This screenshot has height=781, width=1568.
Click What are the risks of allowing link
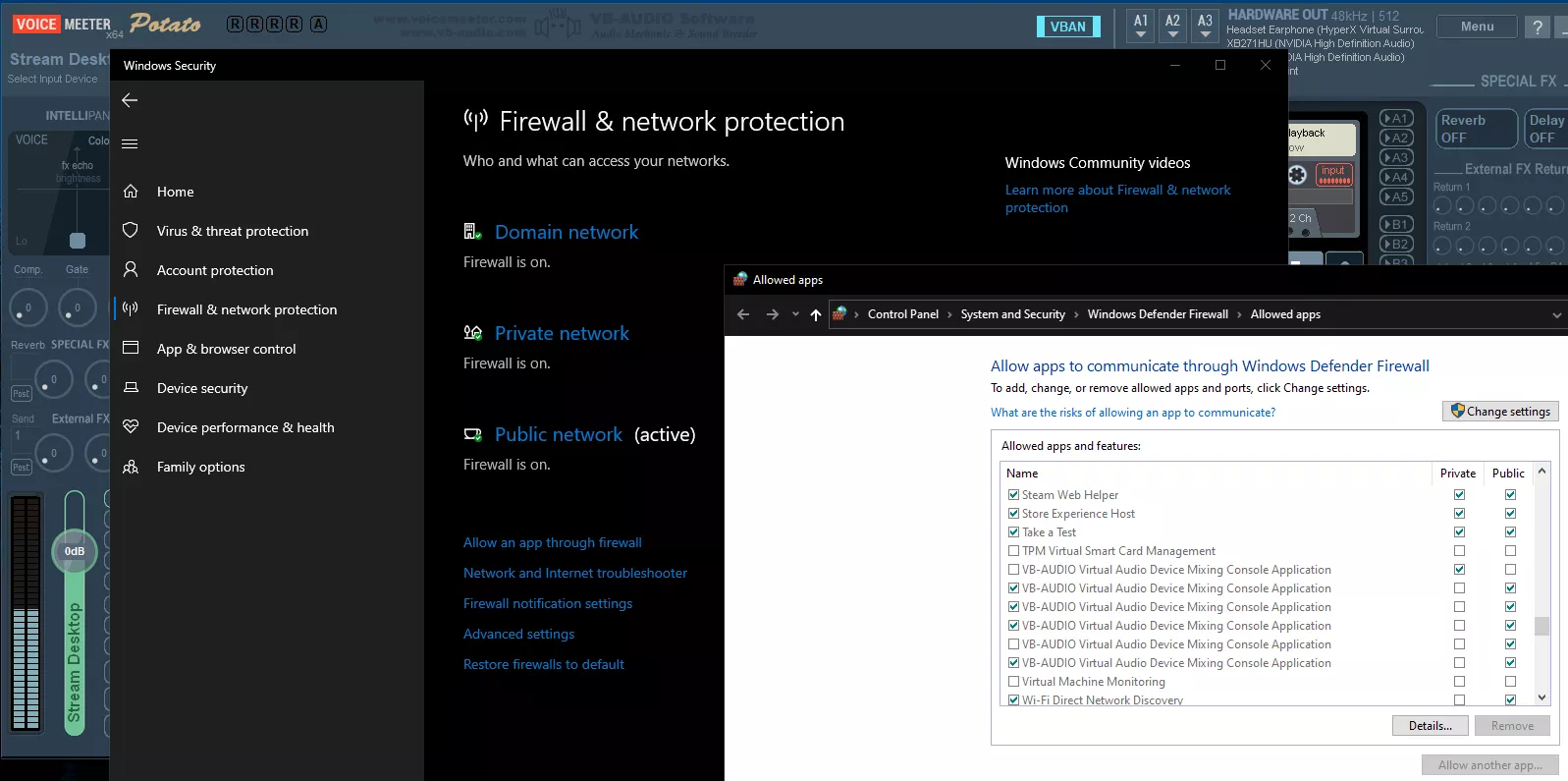point(1133,413)
